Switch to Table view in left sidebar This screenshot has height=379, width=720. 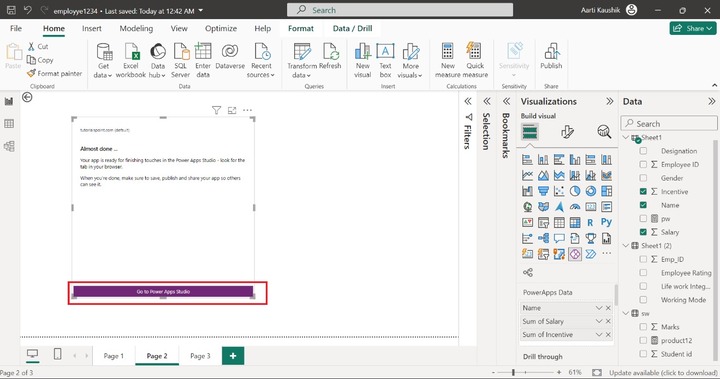(9, 124)
